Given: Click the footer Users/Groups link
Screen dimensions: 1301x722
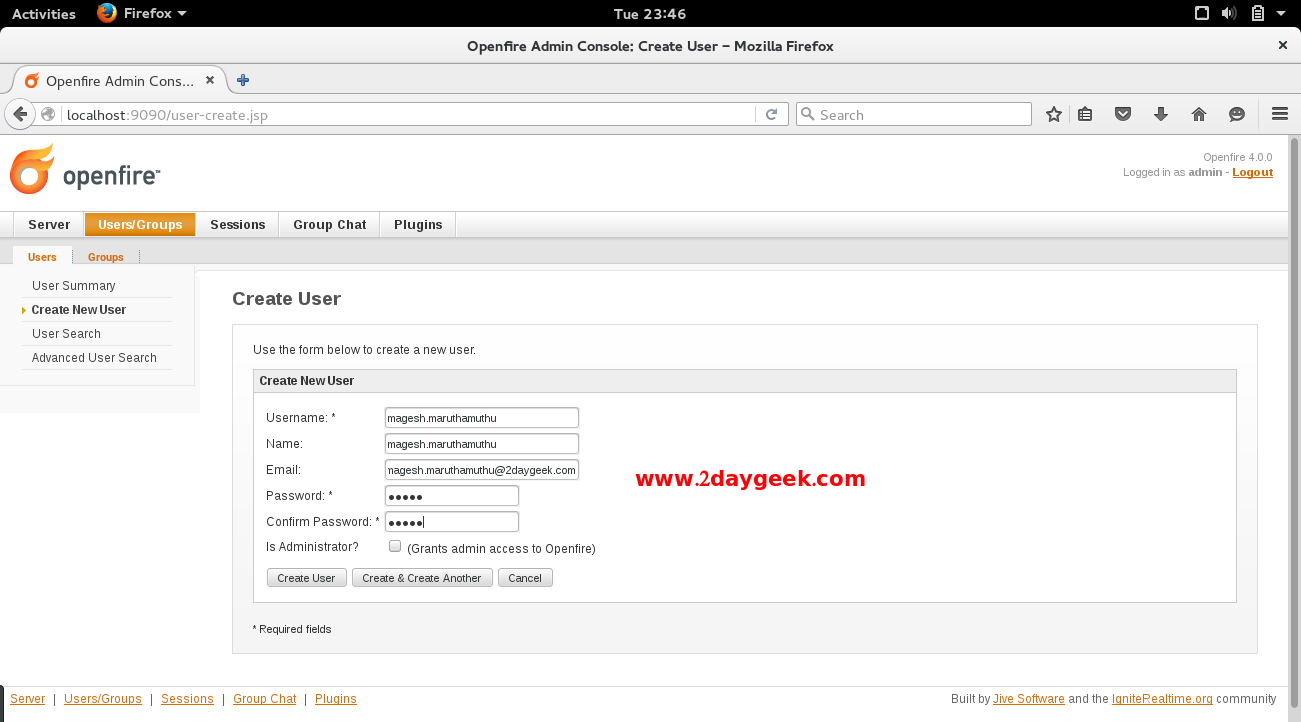Looking at the screenshot, I should (103, 699).
